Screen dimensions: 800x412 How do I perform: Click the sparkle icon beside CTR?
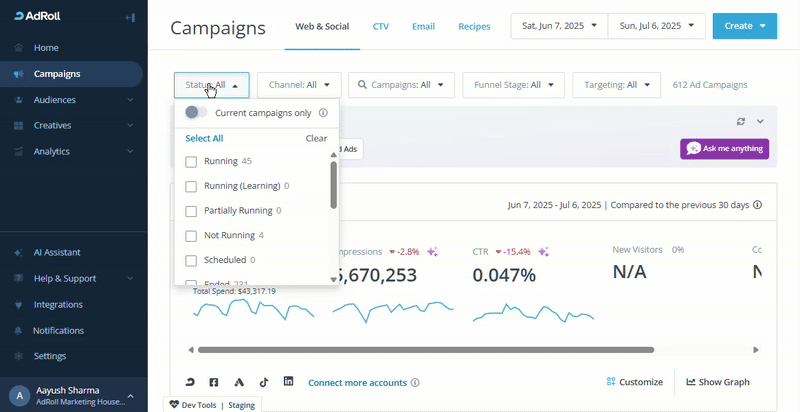point(544,252)
